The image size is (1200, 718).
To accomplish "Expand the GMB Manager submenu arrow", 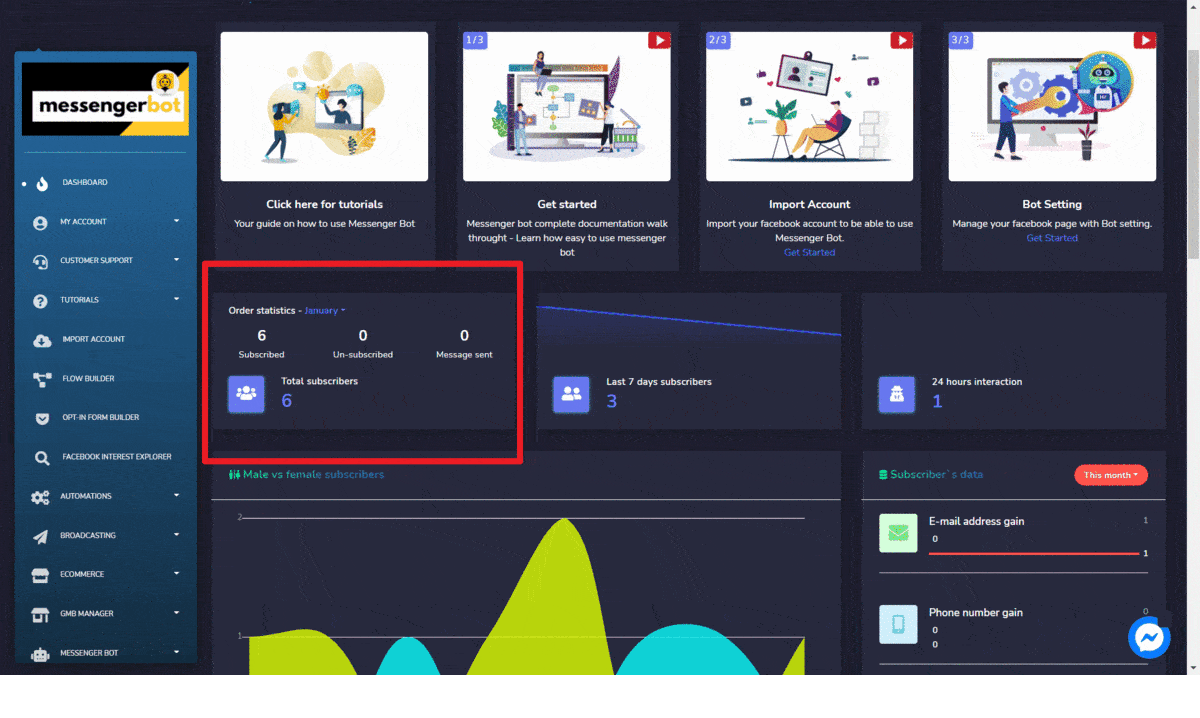I will click(x=176, y=612).
